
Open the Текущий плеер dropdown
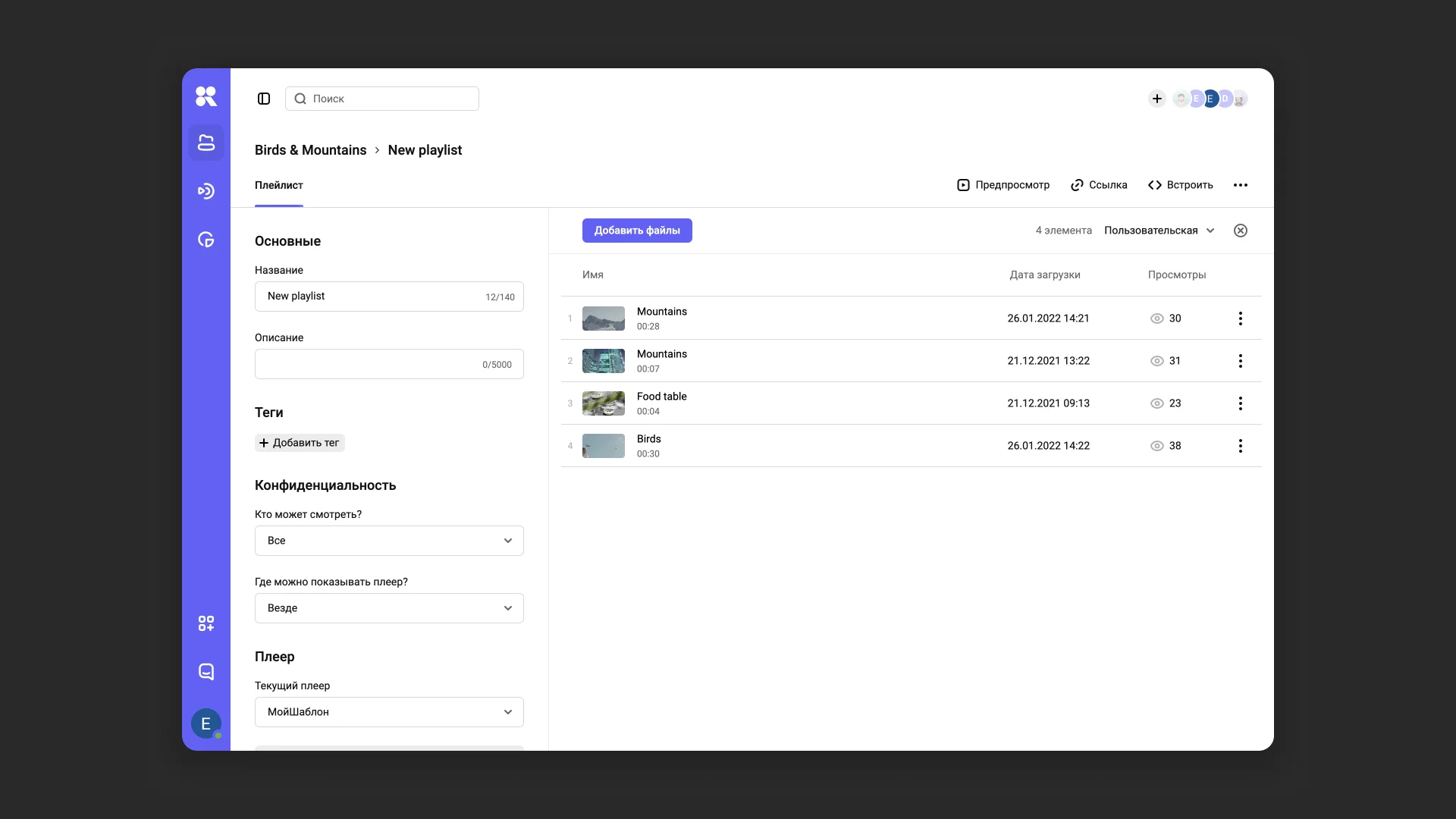389,712
